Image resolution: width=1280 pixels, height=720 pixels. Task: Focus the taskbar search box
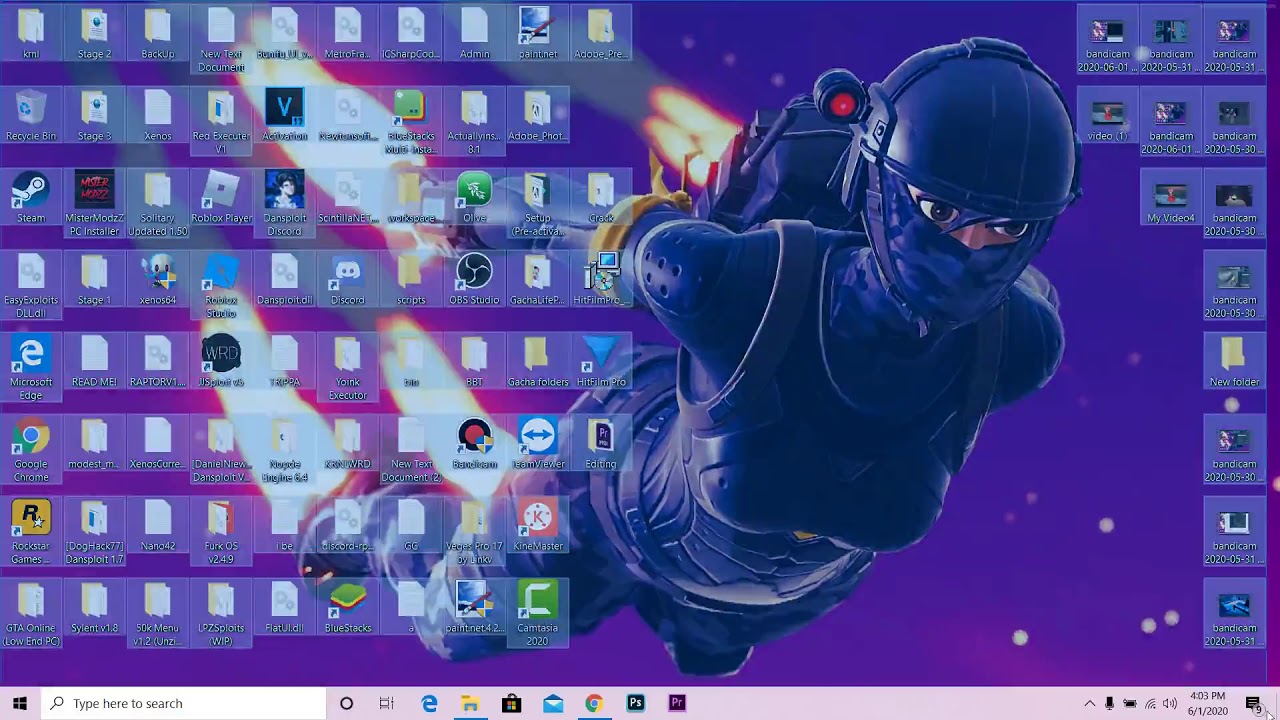184,703
